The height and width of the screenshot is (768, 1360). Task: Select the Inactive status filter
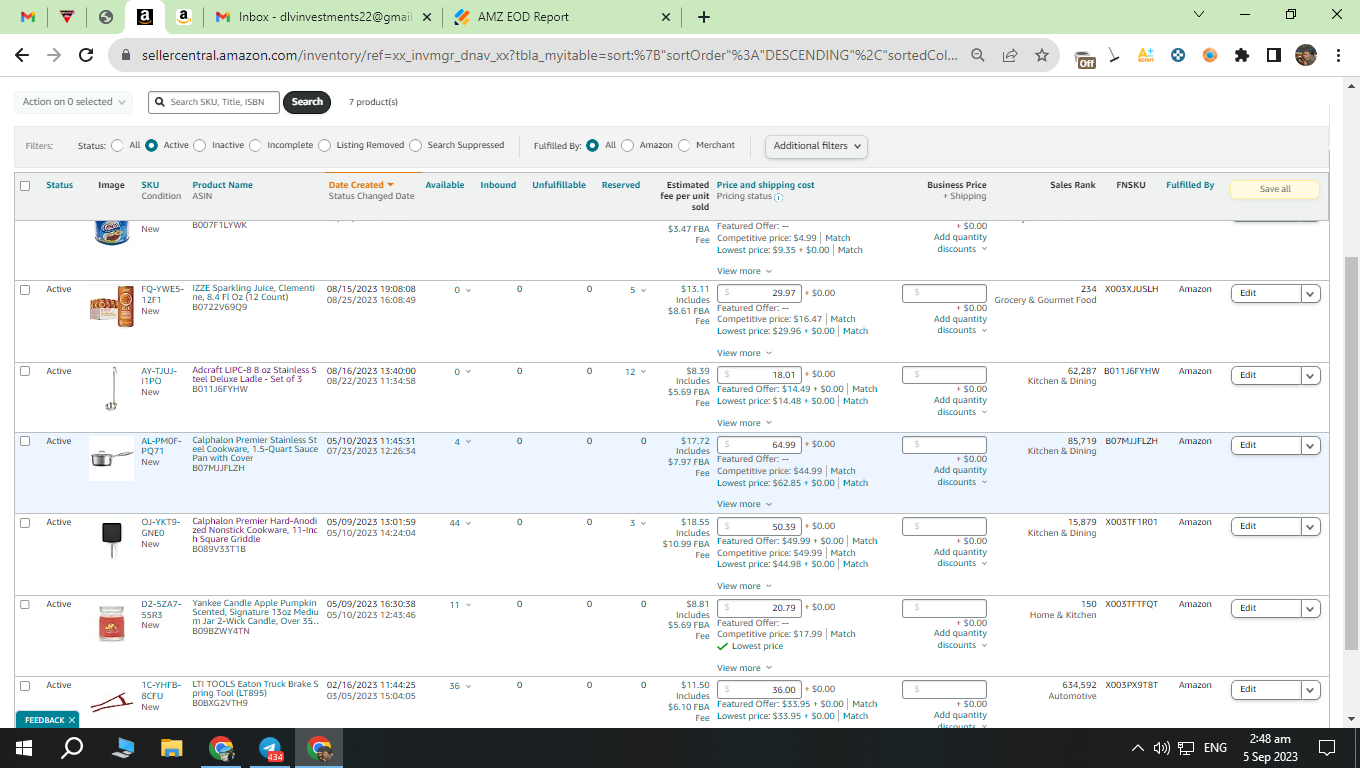click(200, 145)
